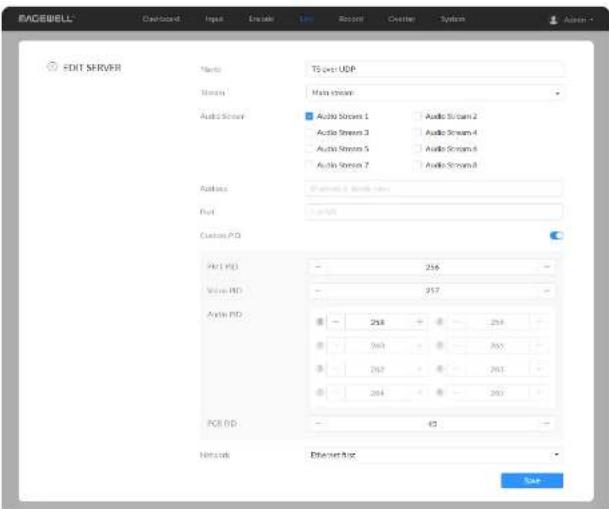Click the Name field with TS over UDP
The height and width of the screenshot is (509, 609).
pyautogui.click(x=434, y=69)
